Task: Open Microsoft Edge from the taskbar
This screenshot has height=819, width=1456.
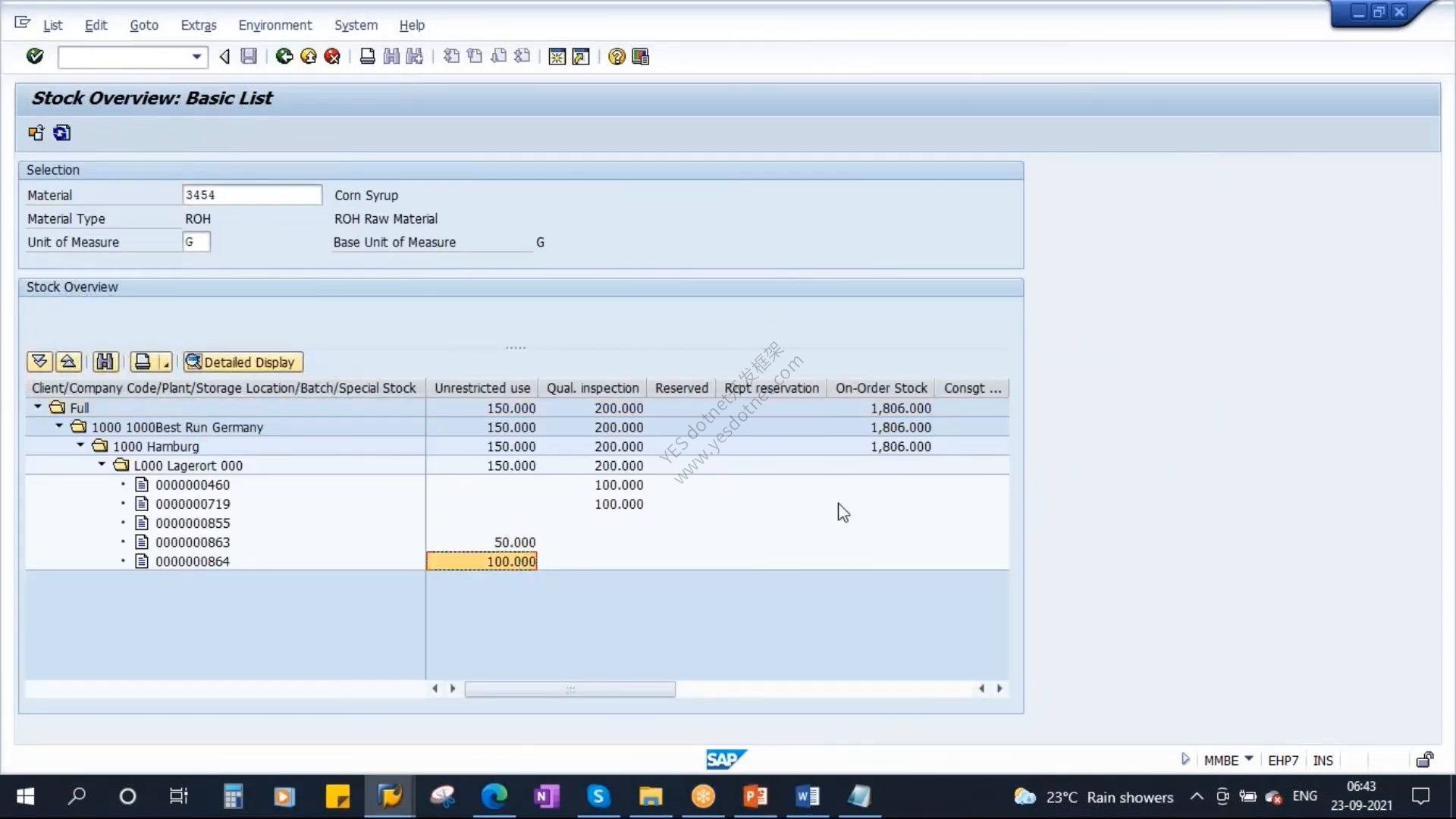Action: pyautogui.click(x=494, y=796)
